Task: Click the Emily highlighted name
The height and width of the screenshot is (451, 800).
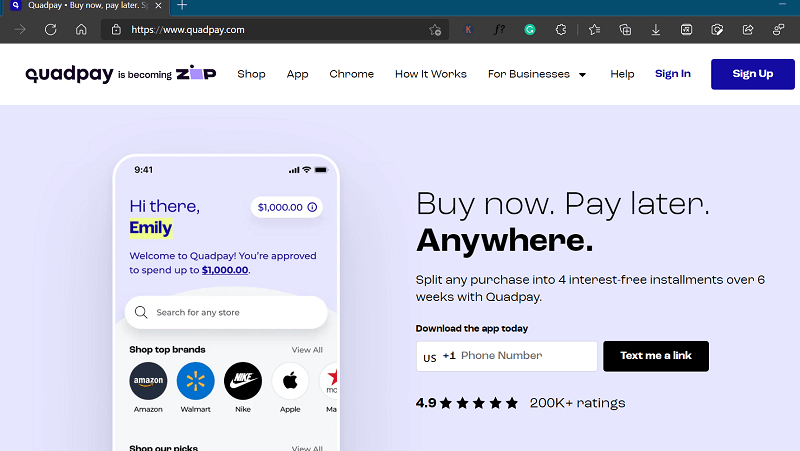Action: point(151,228)
